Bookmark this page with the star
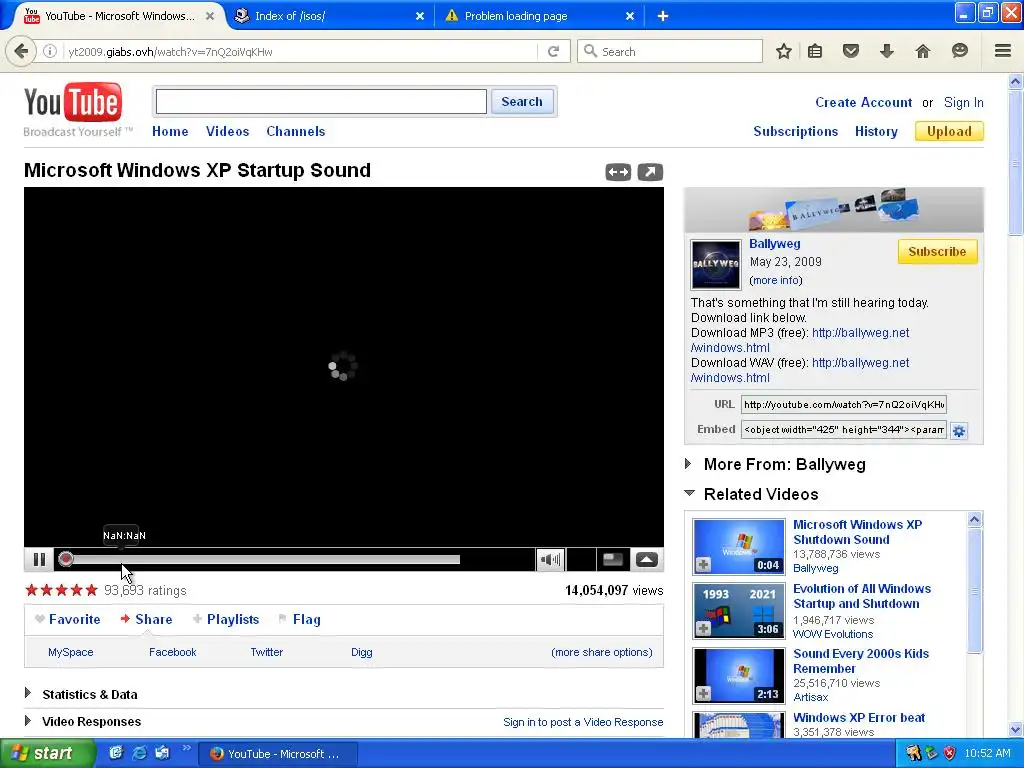Image resolution: width=1024 pixels, height=768 pixels. click(x=784, y=51)
